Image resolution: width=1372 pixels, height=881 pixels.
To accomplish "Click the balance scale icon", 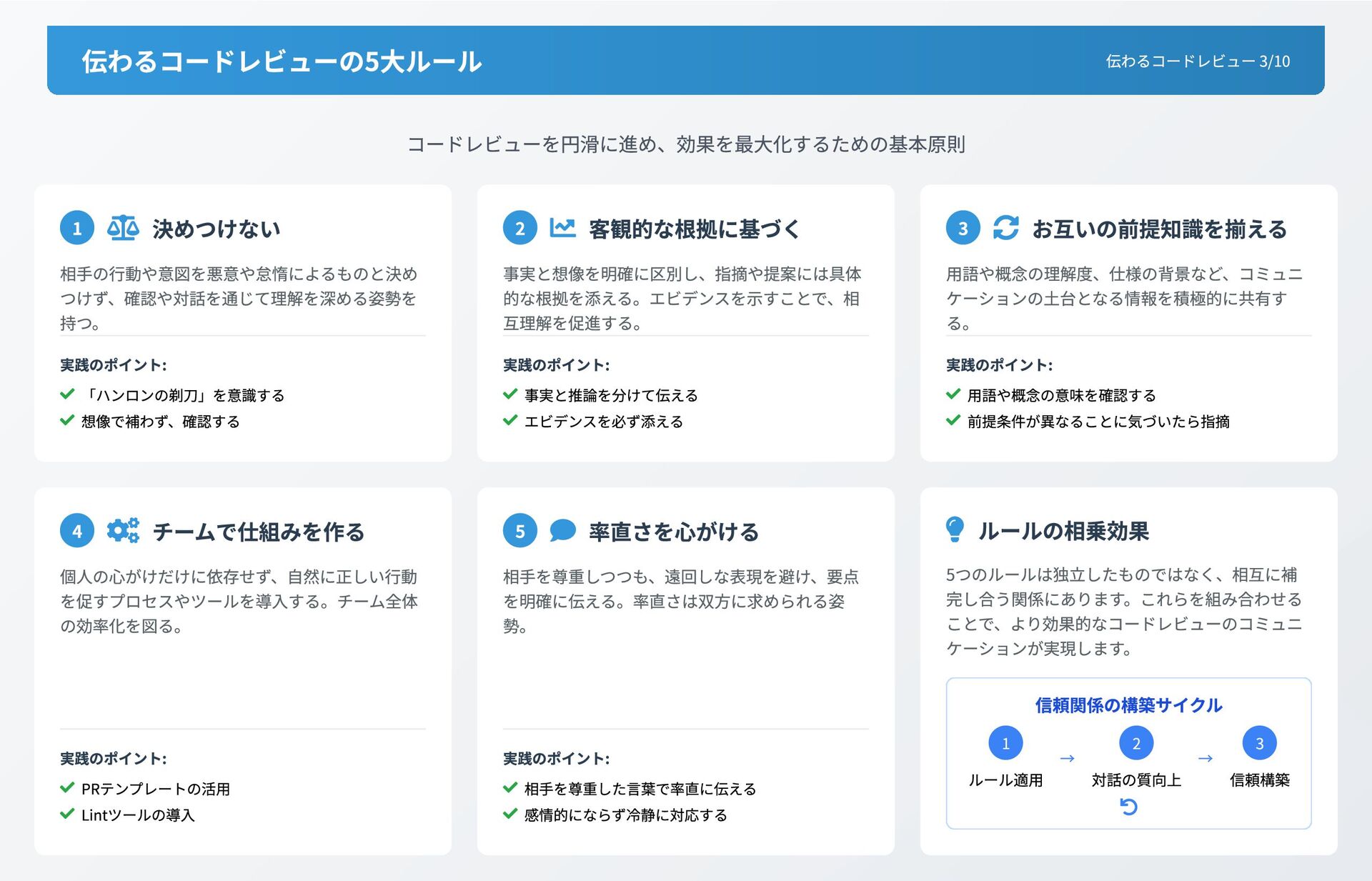I will pyautogui.click(x=123, y=228).
